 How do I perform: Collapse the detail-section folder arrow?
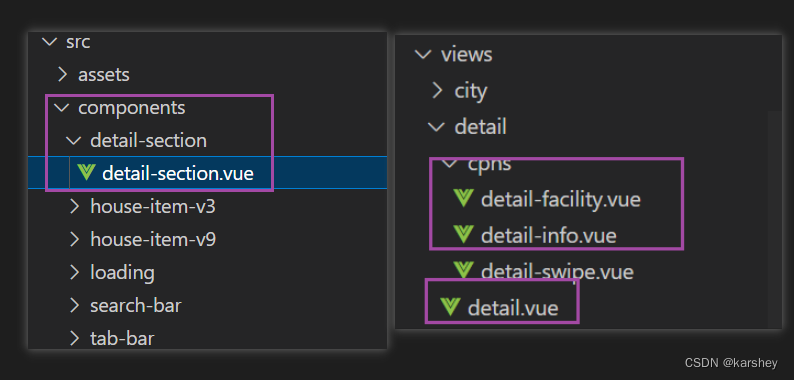74,140
